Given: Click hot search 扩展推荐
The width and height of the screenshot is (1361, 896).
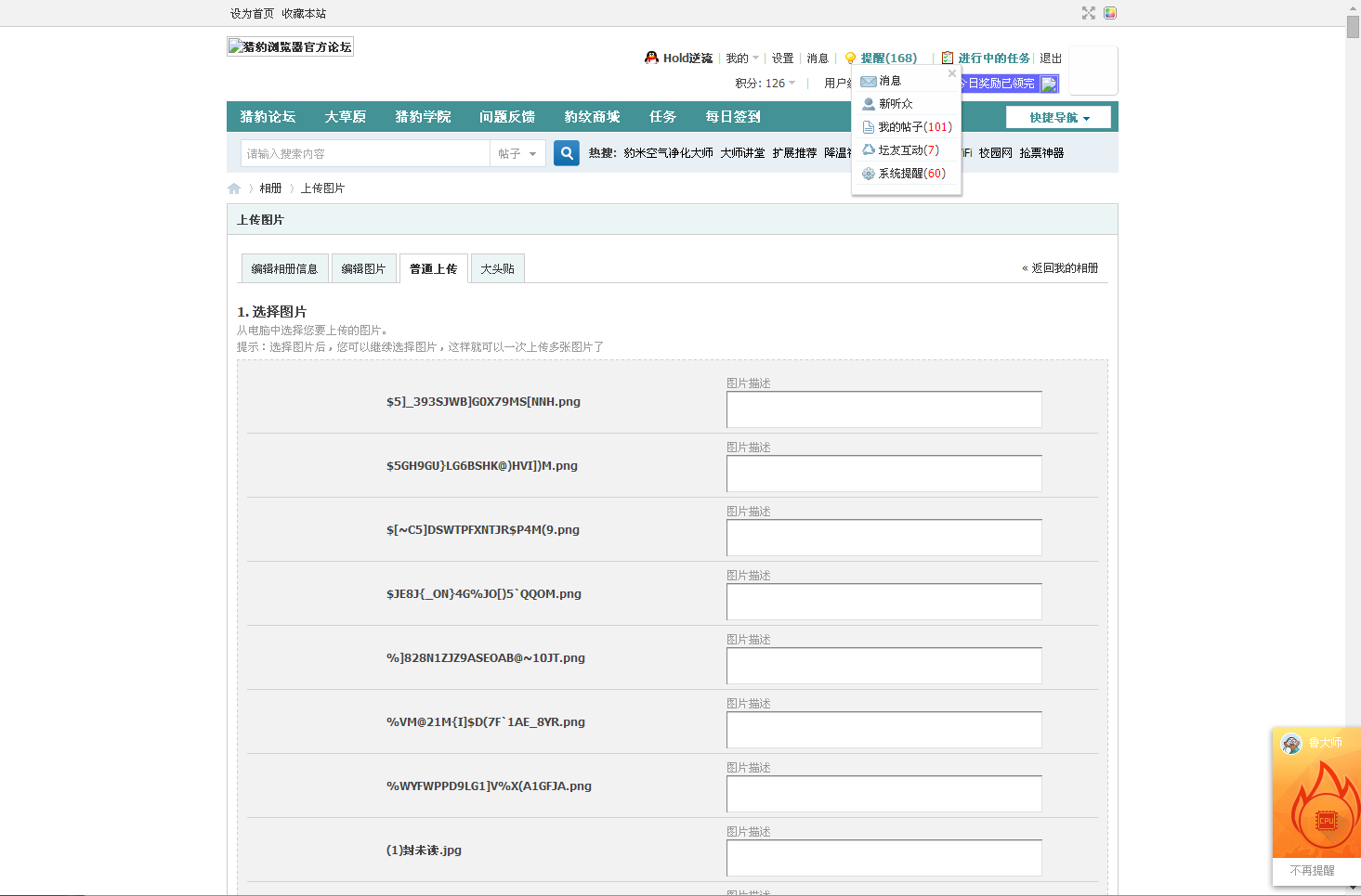Looking at the screenshot, I should tap(795, 153).
